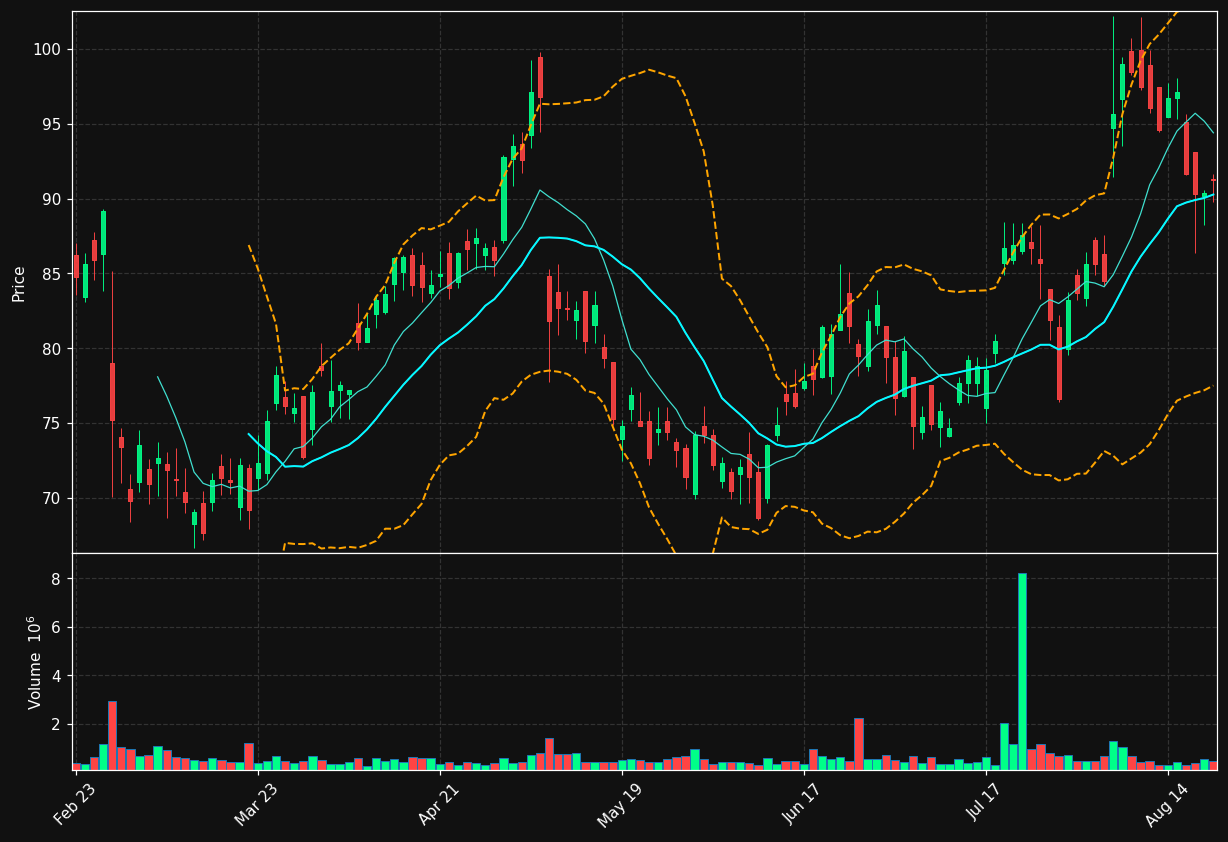The height and width of the screenshot is (842, 1228).
Task: Click the May 19 date label
Action: 620,805
